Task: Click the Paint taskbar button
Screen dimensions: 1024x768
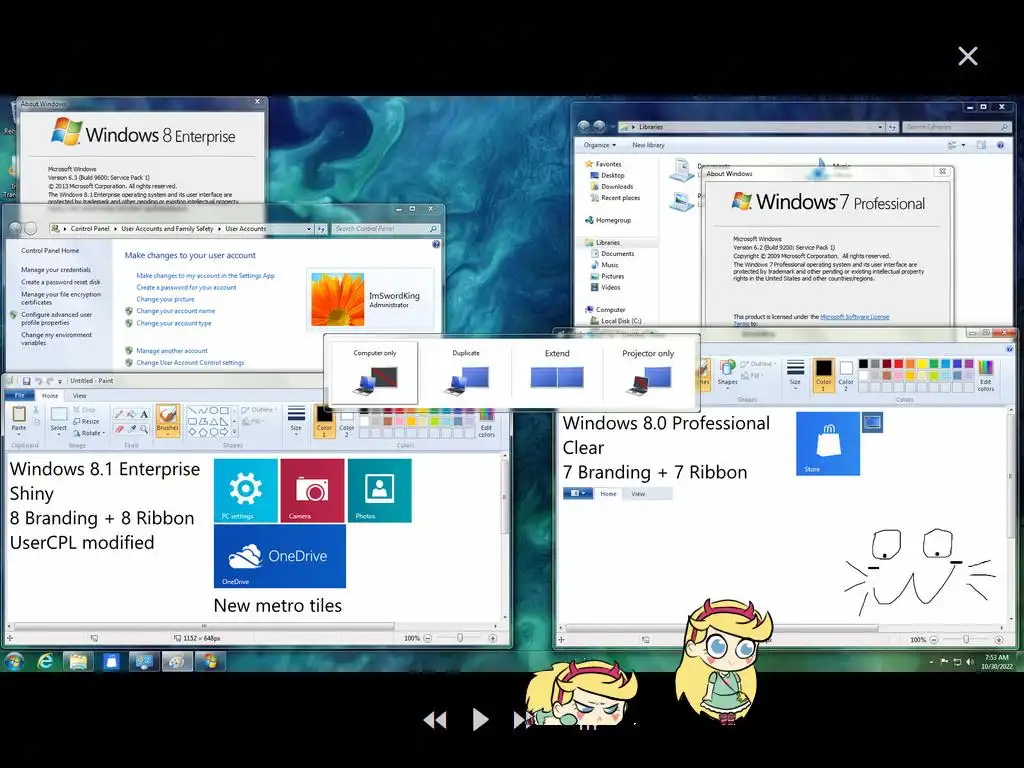Action: pyautogui.click(x=176, y=662)
